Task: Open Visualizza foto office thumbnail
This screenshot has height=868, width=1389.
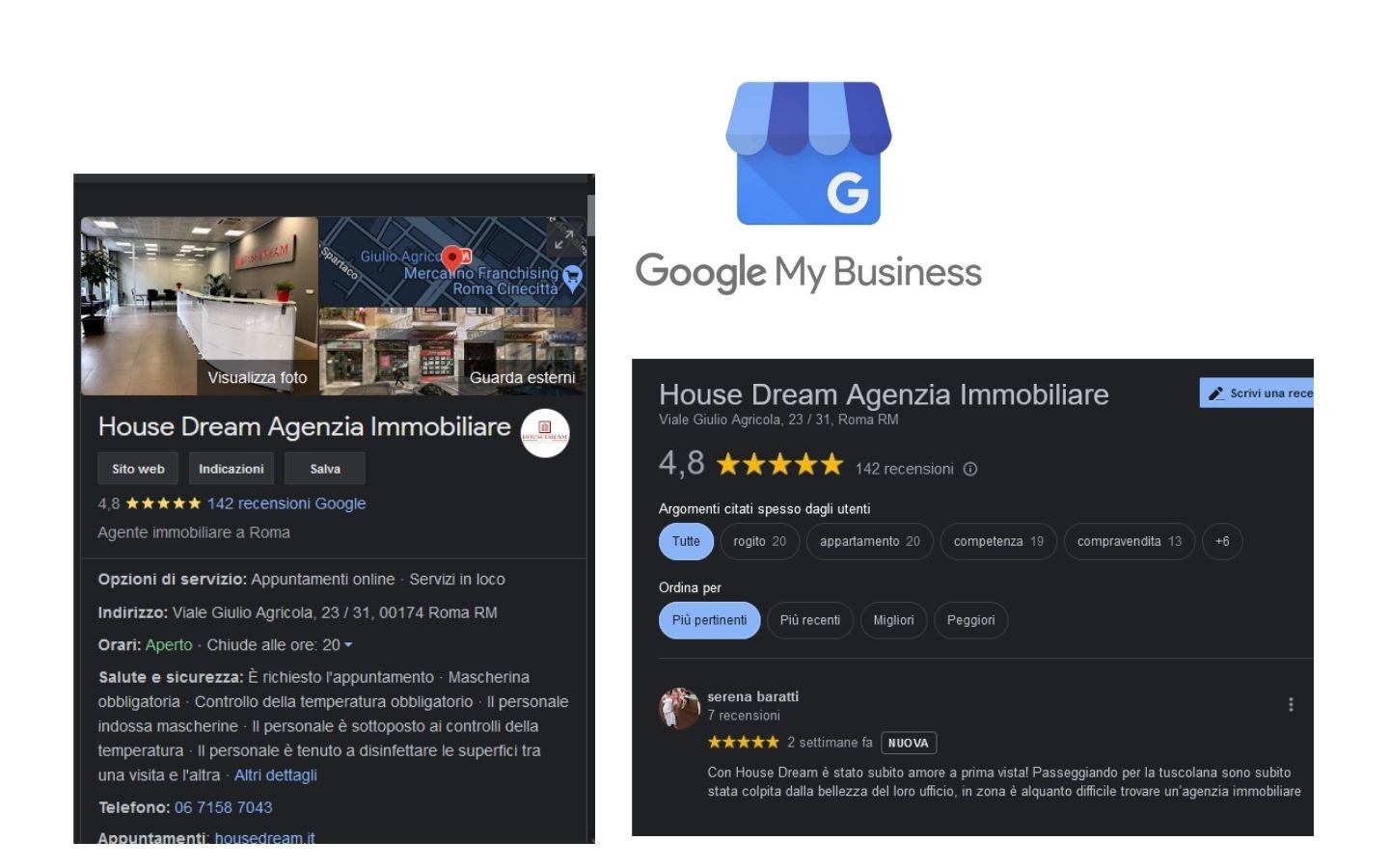Action: click(200, 306)
